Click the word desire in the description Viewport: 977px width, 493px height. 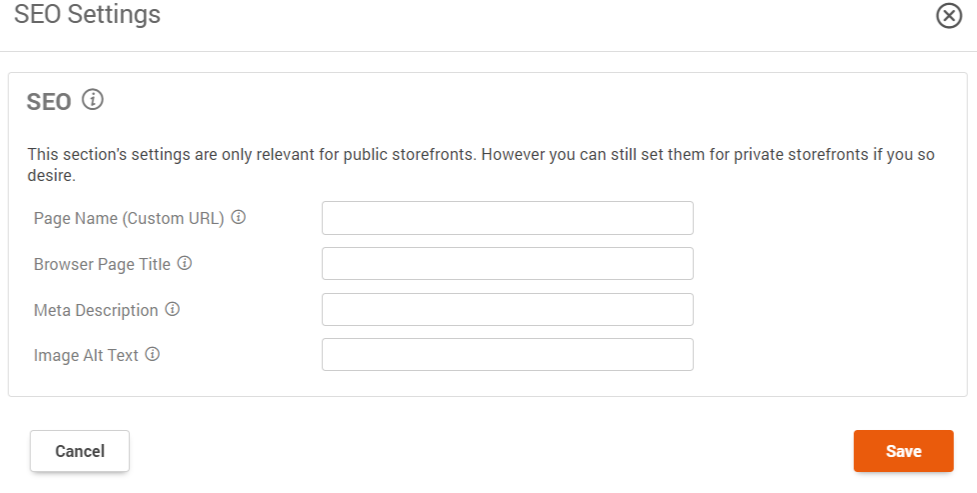51,176
